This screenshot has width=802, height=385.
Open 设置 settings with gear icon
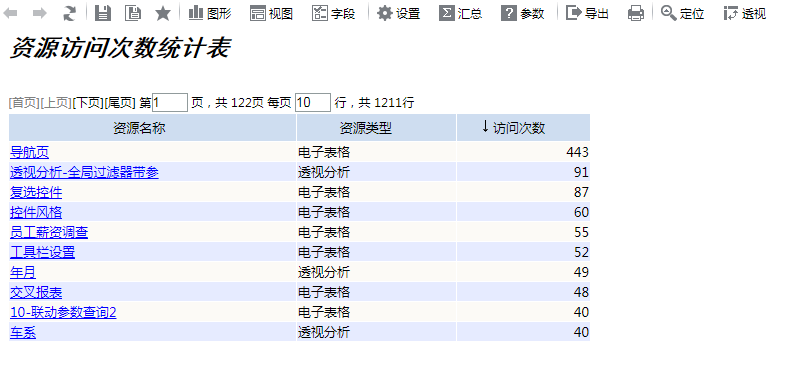(x=398, y=13)
